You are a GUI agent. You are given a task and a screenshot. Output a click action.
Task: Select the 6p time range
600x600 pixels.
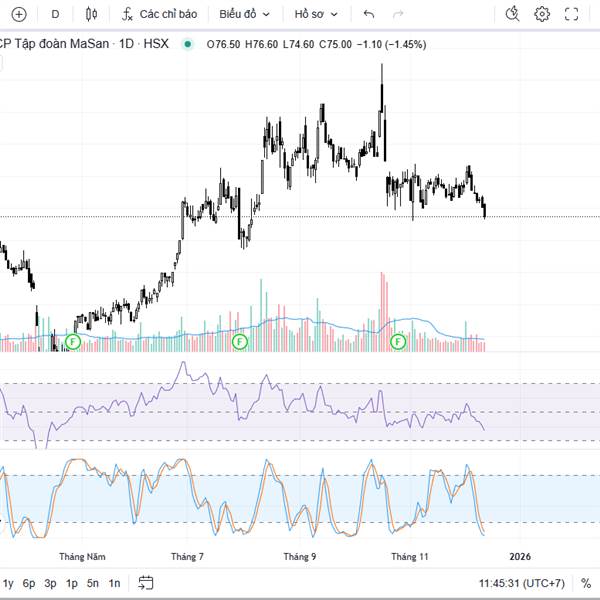pyautogui.click(x=29, y=583)
